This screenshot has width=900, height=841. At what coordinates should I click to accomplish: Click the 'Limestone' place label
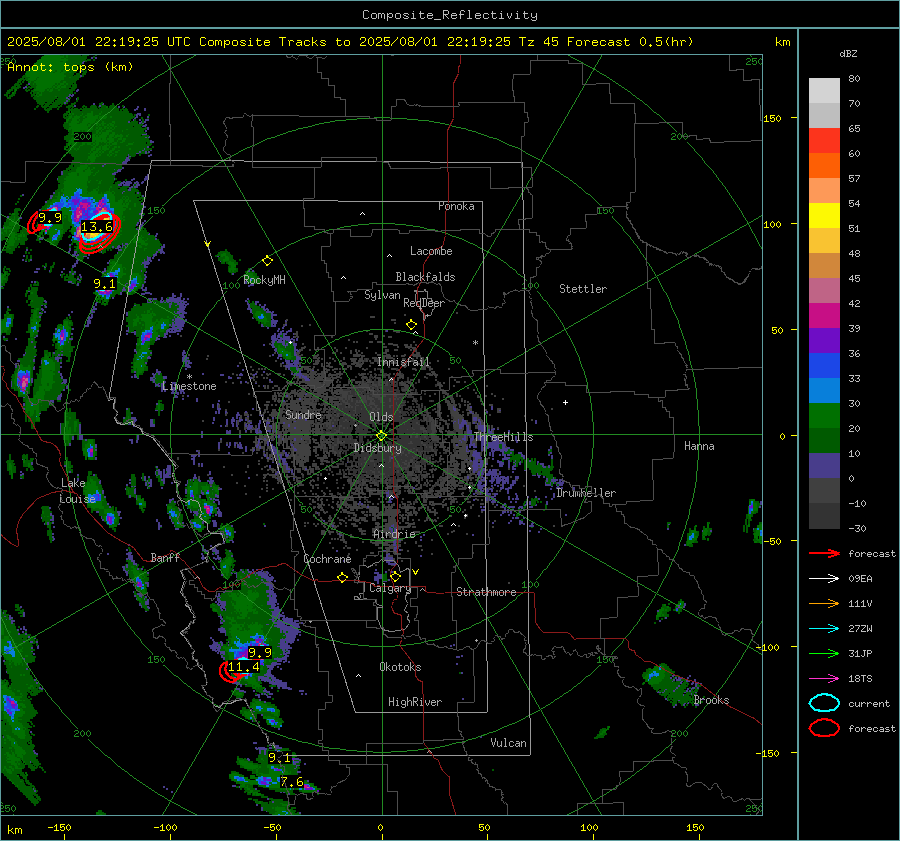click(x=189, y=386)
